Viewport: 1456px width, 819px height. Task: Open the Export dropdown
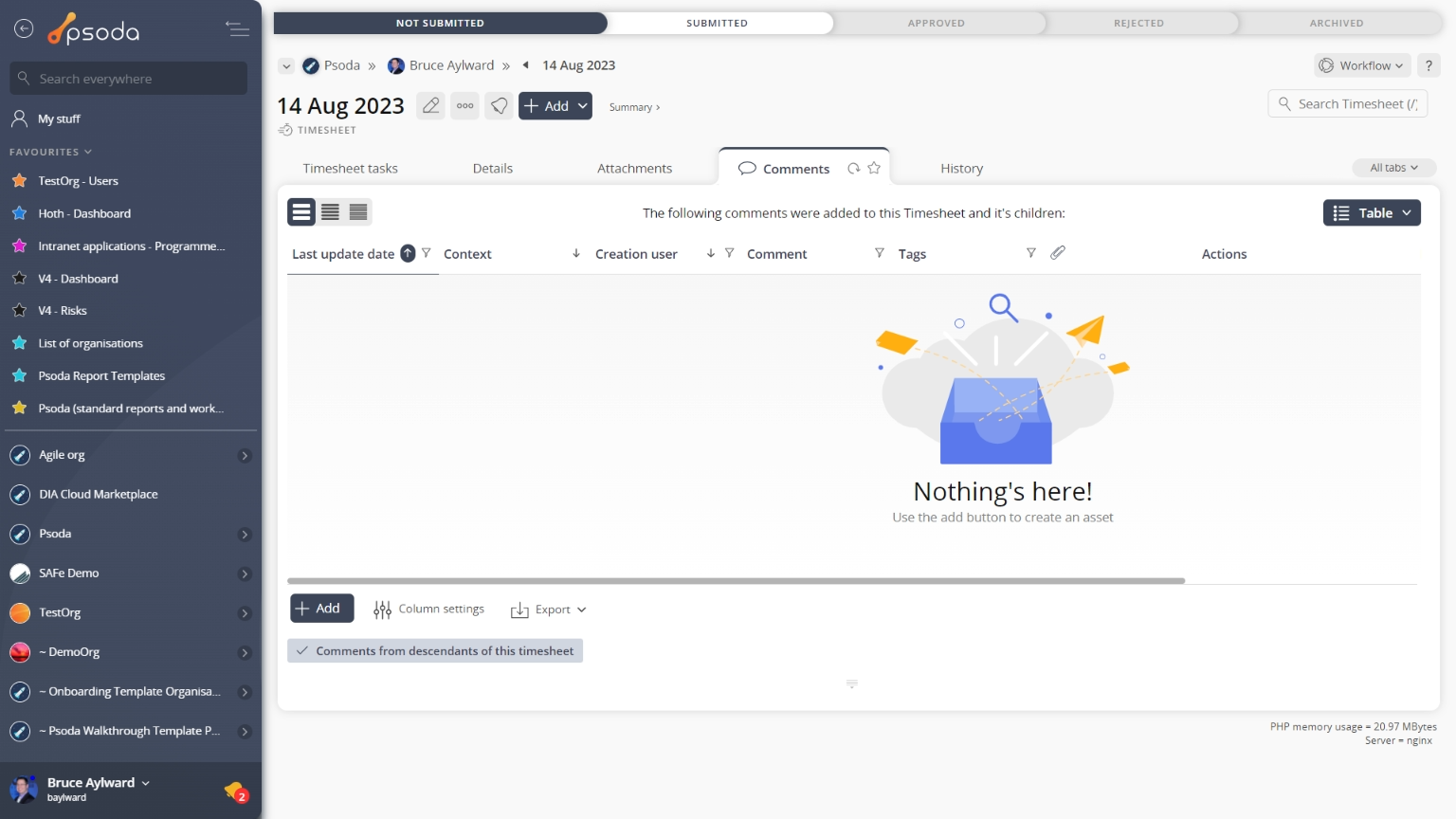[549, 610]
